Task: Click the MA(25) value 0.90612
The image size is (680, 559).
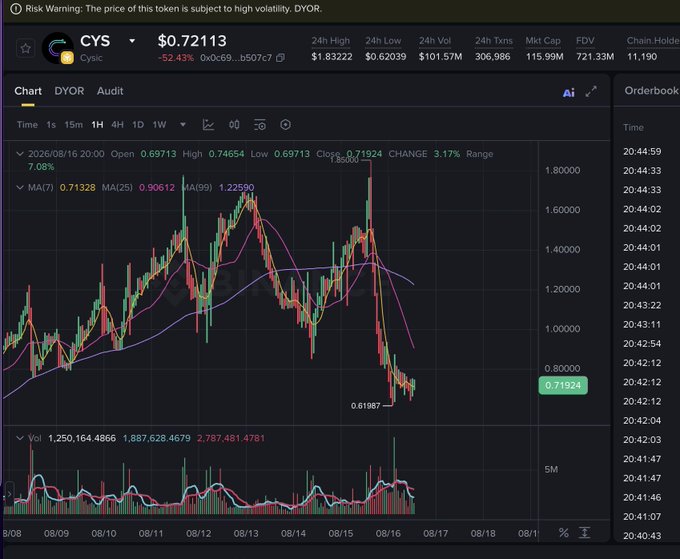Action: (x=157, y=187)
